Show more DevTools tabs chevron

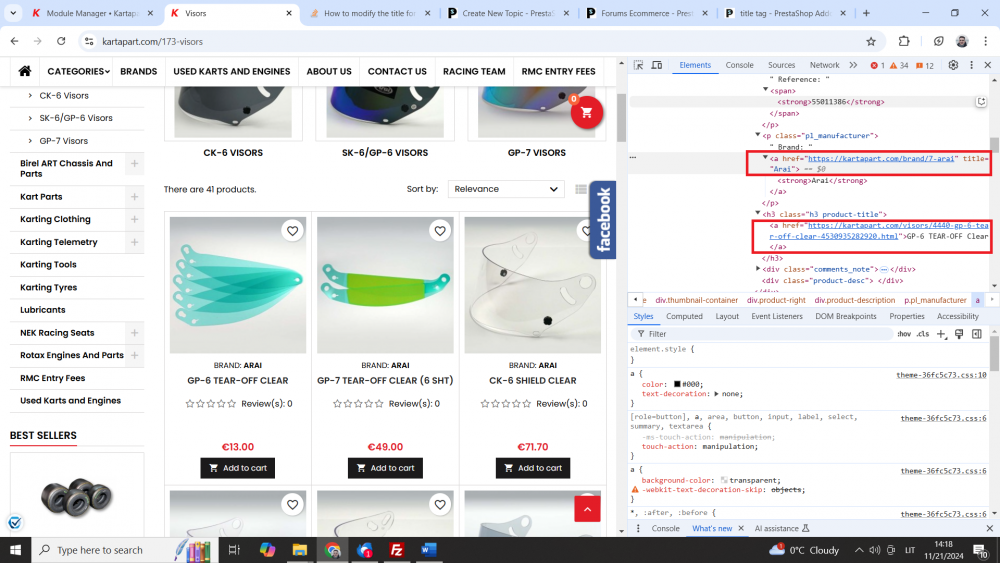coord(853,65)
